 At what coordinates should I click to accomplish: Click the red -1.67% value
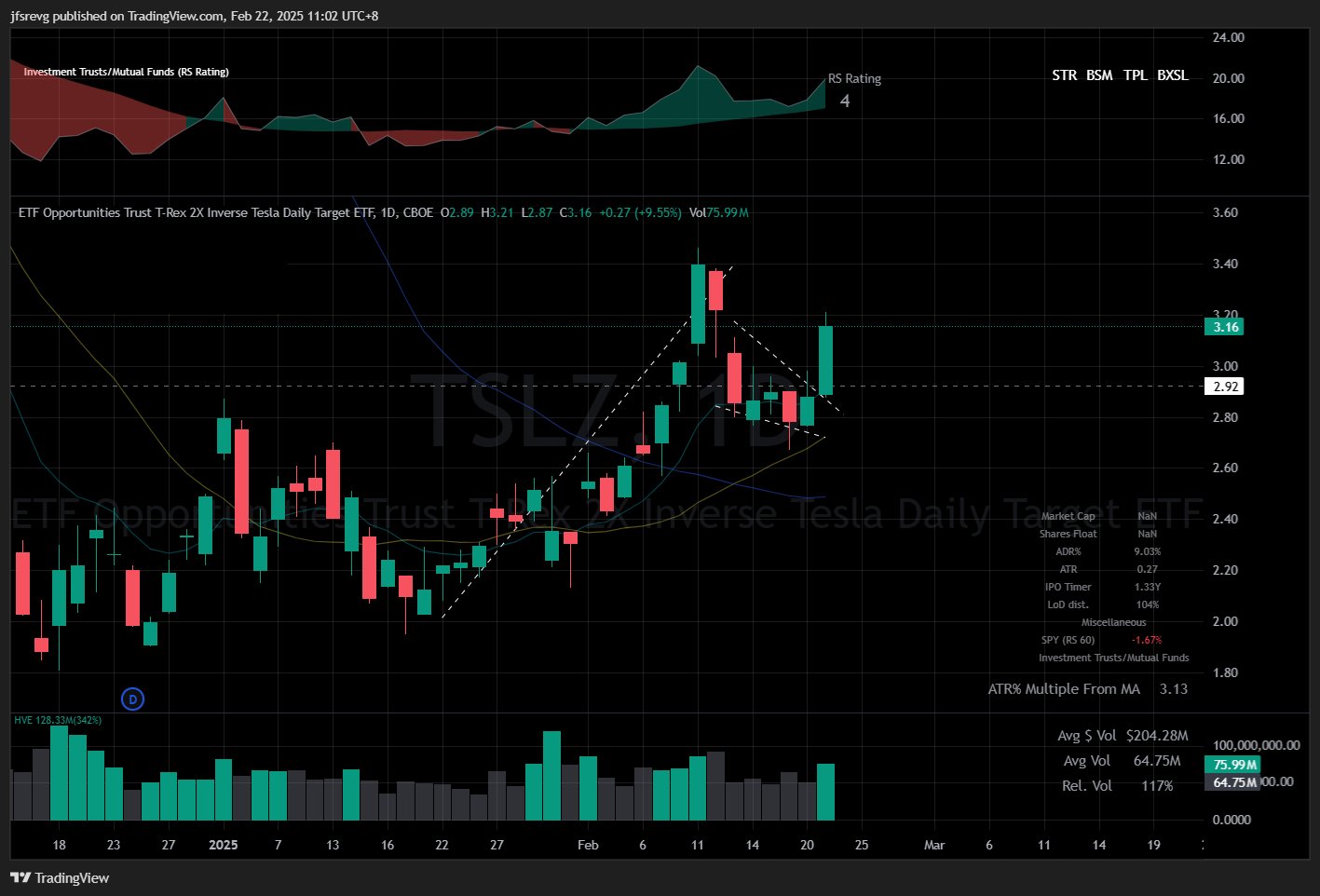click(1147, 640)
